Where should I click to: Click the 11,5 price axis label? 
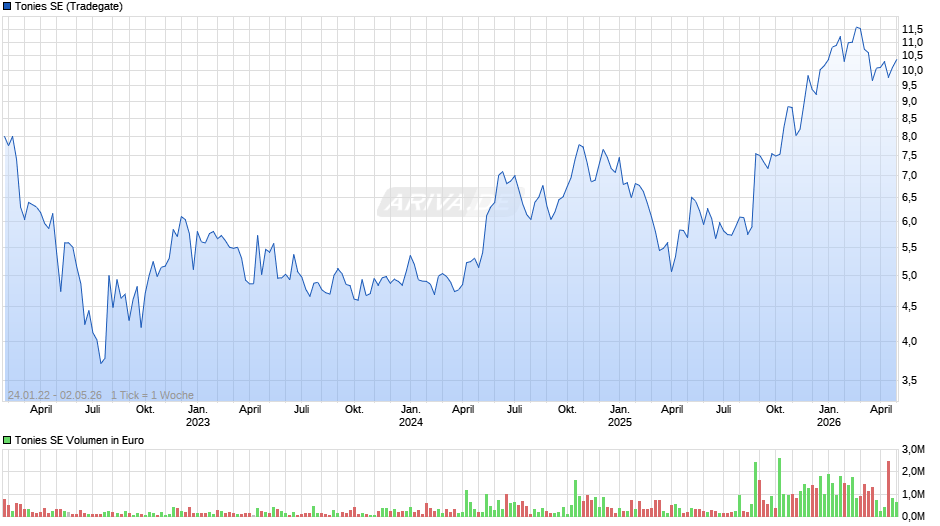pyautogui.click(x=912, y=29)
